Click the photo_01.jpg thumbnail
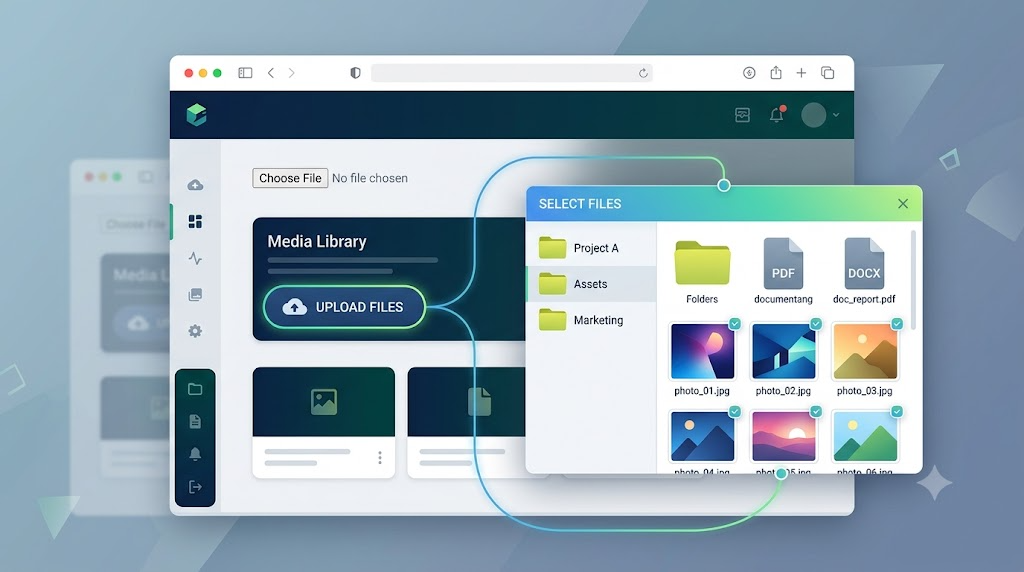 point(702,351)
